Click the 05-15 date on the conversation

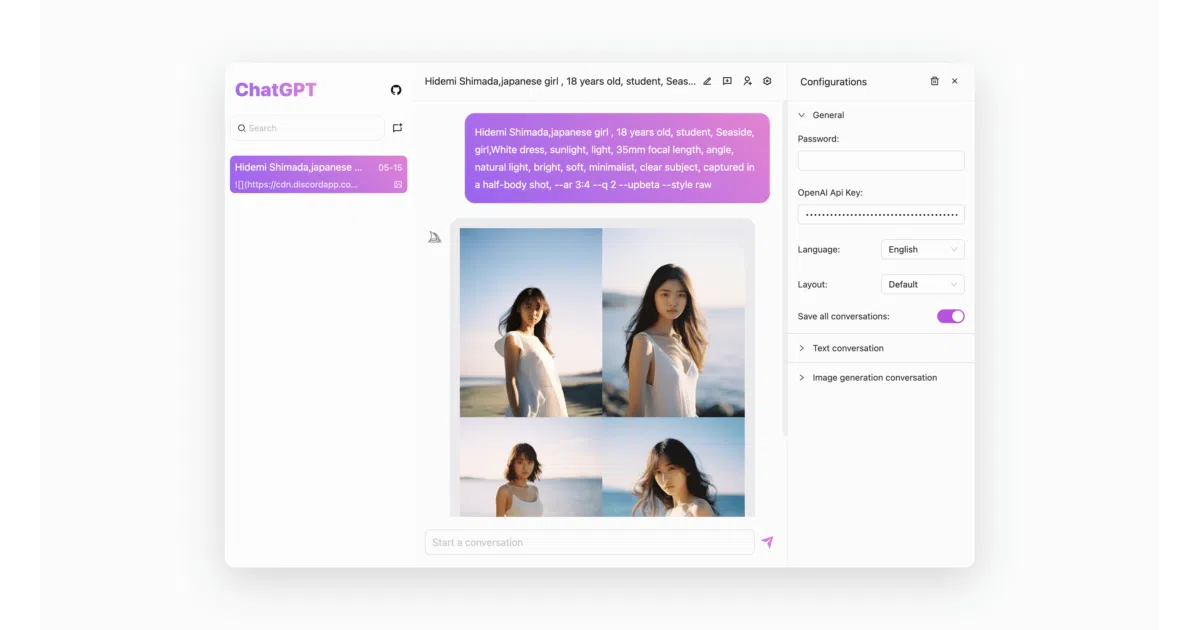[x=390, y=167]
